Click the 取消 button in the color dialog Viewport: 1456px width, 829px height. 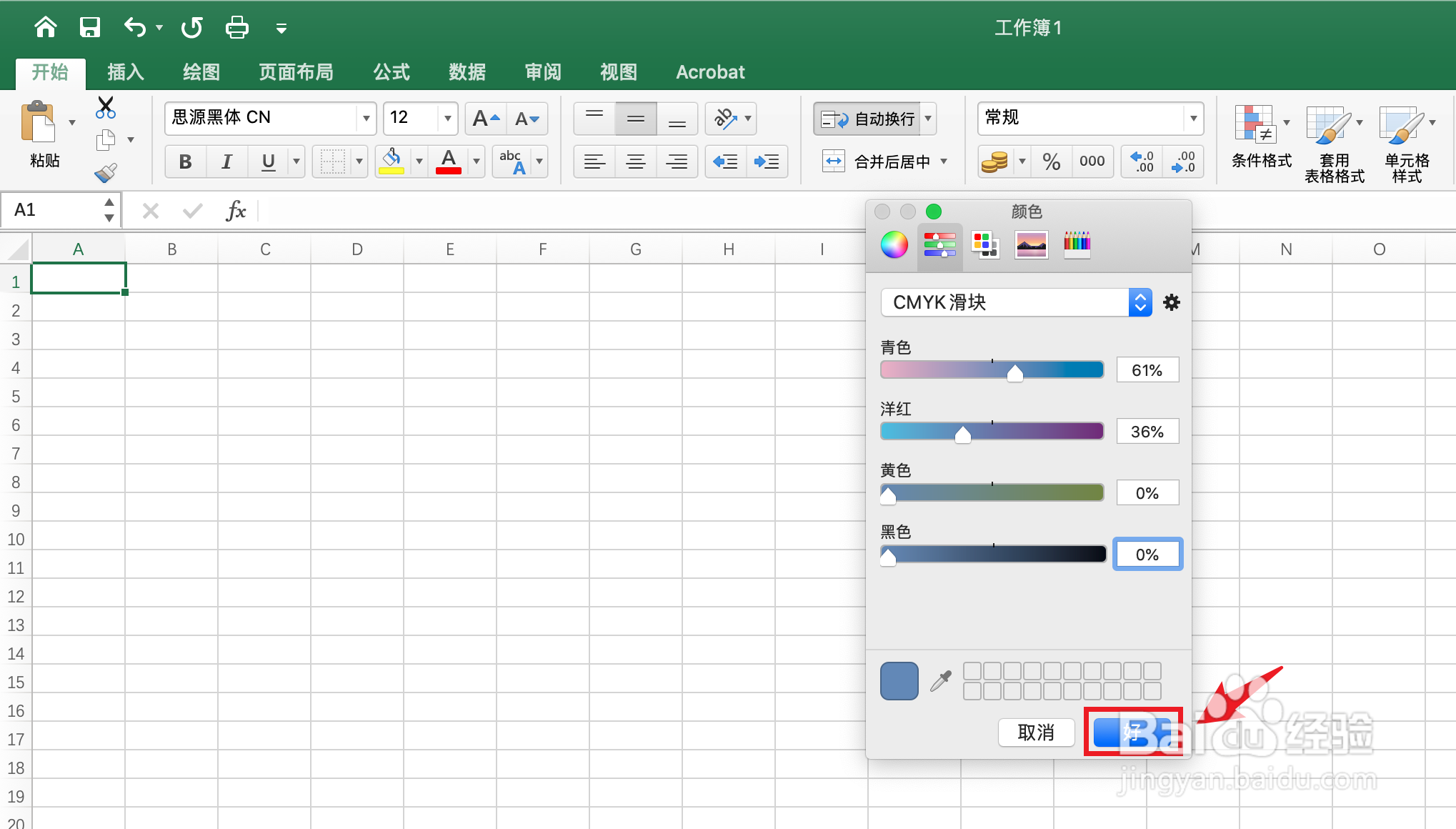pos(1036,733)
